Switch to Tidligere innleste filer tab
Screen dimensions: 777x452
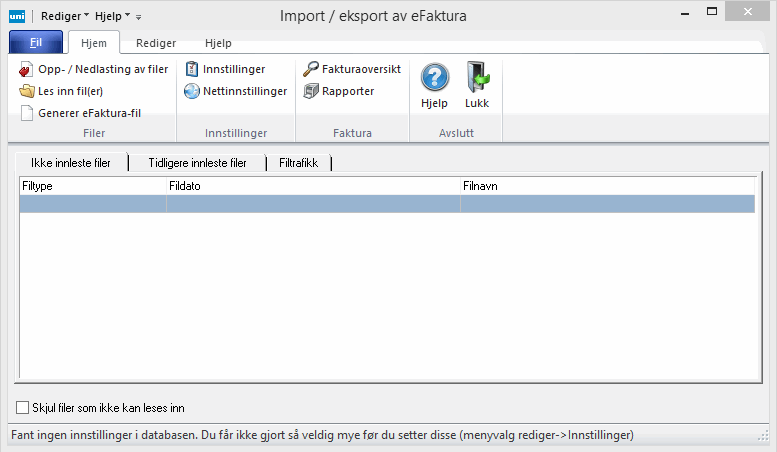pyautogui.click(x=196, y=162)
